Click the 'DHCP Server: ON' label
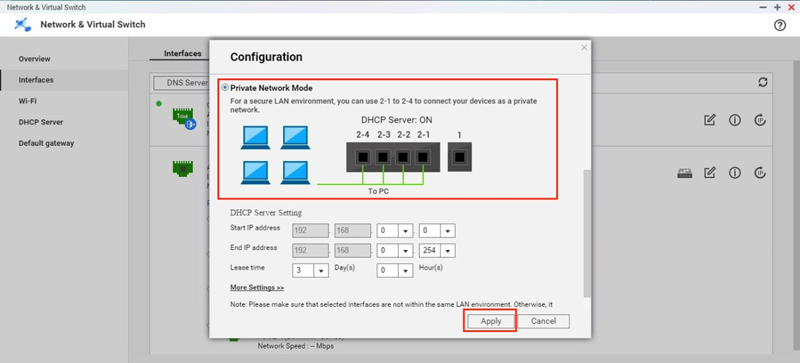The width and height of the screenshot is (800, 363). (396, 120)
